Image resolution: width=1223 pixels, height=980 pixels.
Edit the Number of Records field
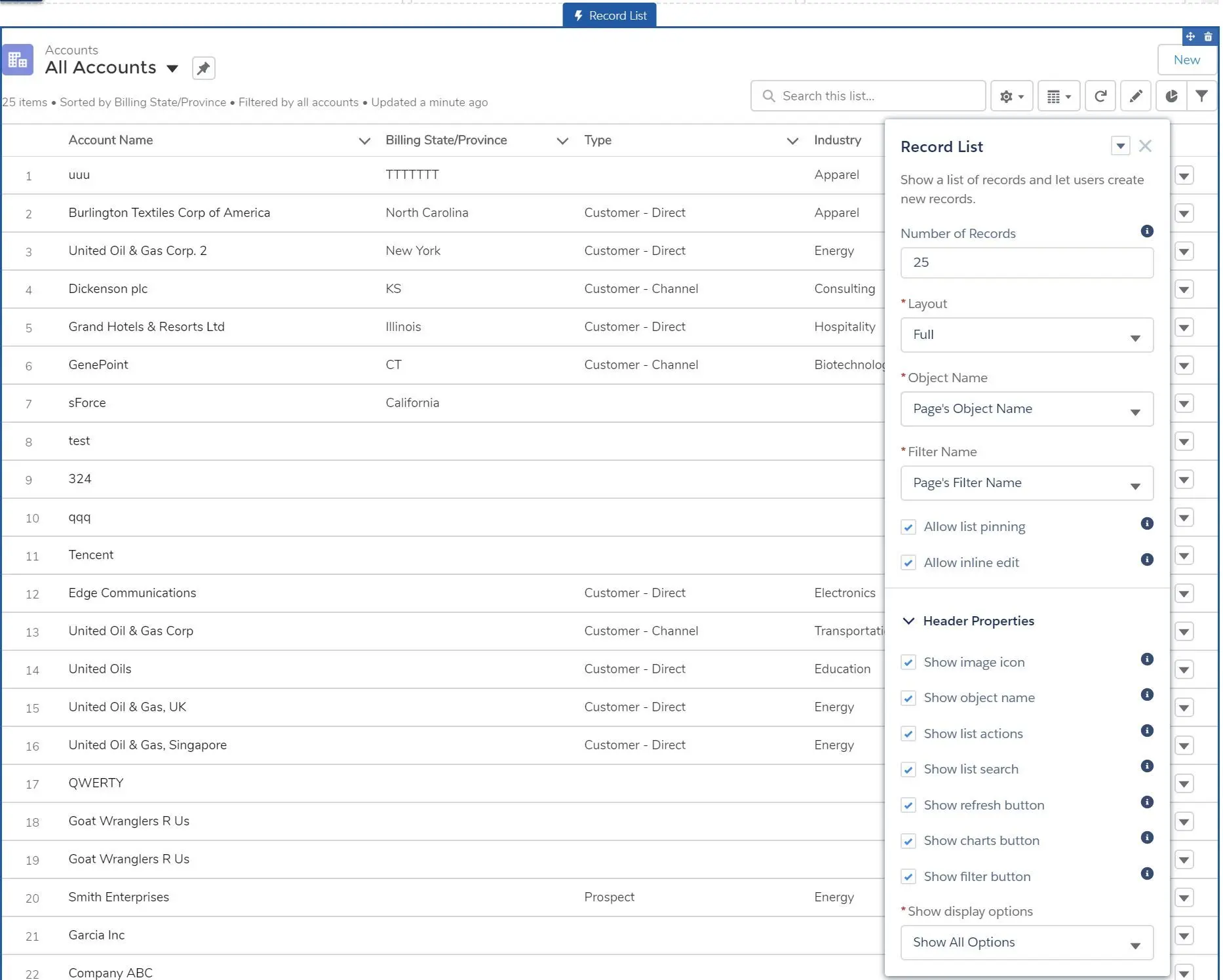click(x=1027, y=263)
